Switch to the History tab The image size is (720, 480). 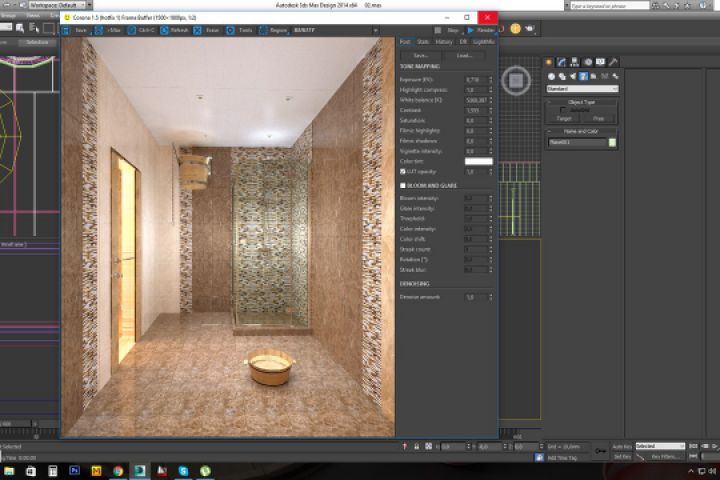point(444,42)
